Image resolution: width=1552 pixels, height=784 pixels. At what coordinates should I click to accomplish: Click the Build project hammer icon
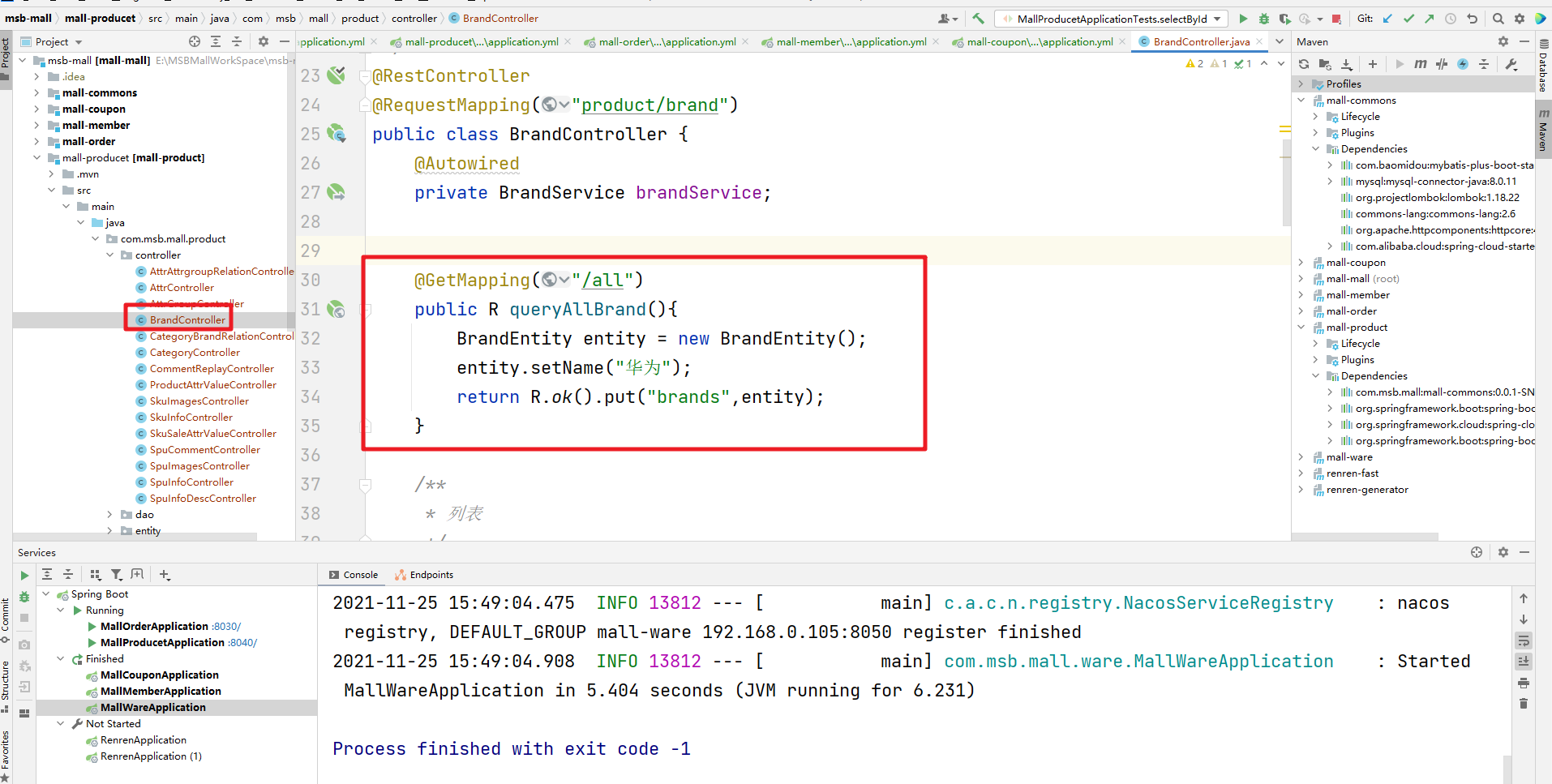click(979, 19)
